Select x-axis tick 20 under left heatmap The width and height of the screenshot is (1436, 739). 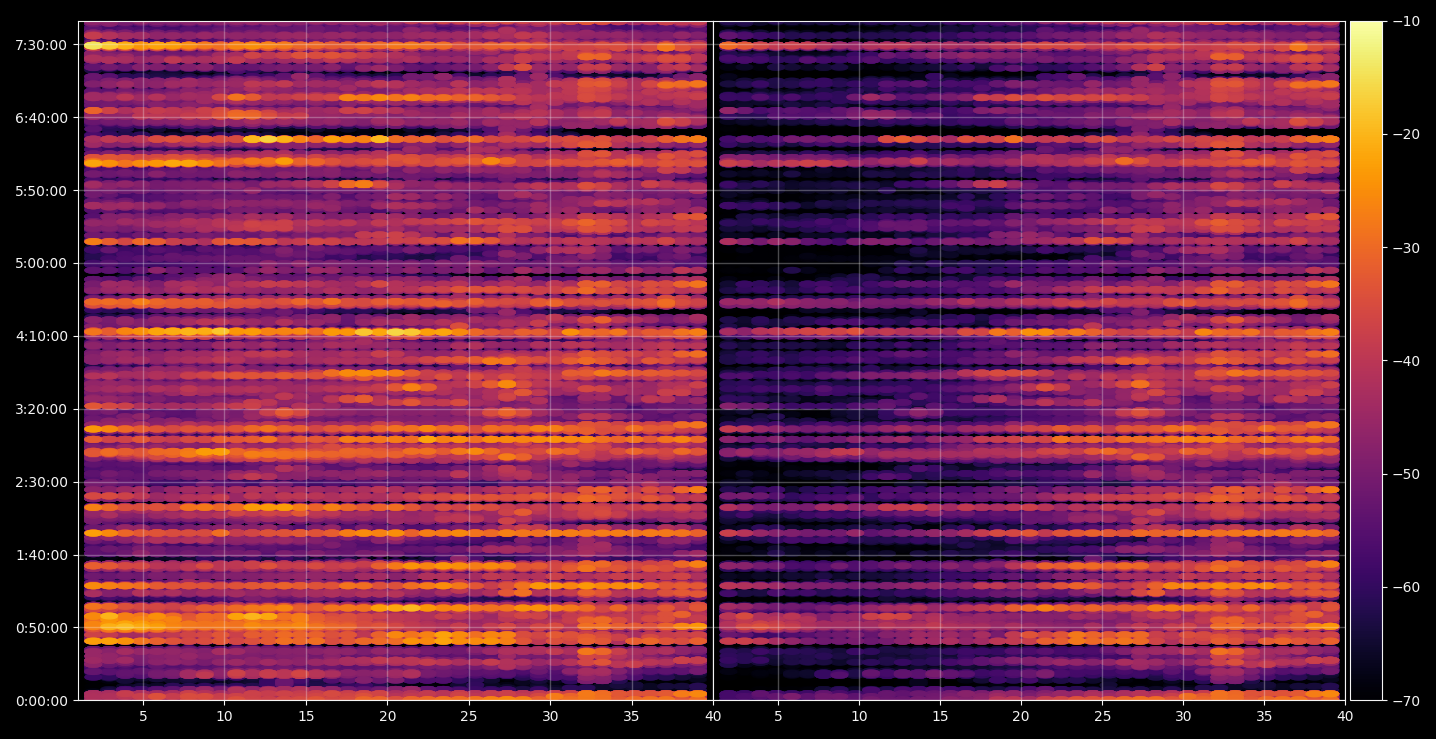[x=387, y=716]
